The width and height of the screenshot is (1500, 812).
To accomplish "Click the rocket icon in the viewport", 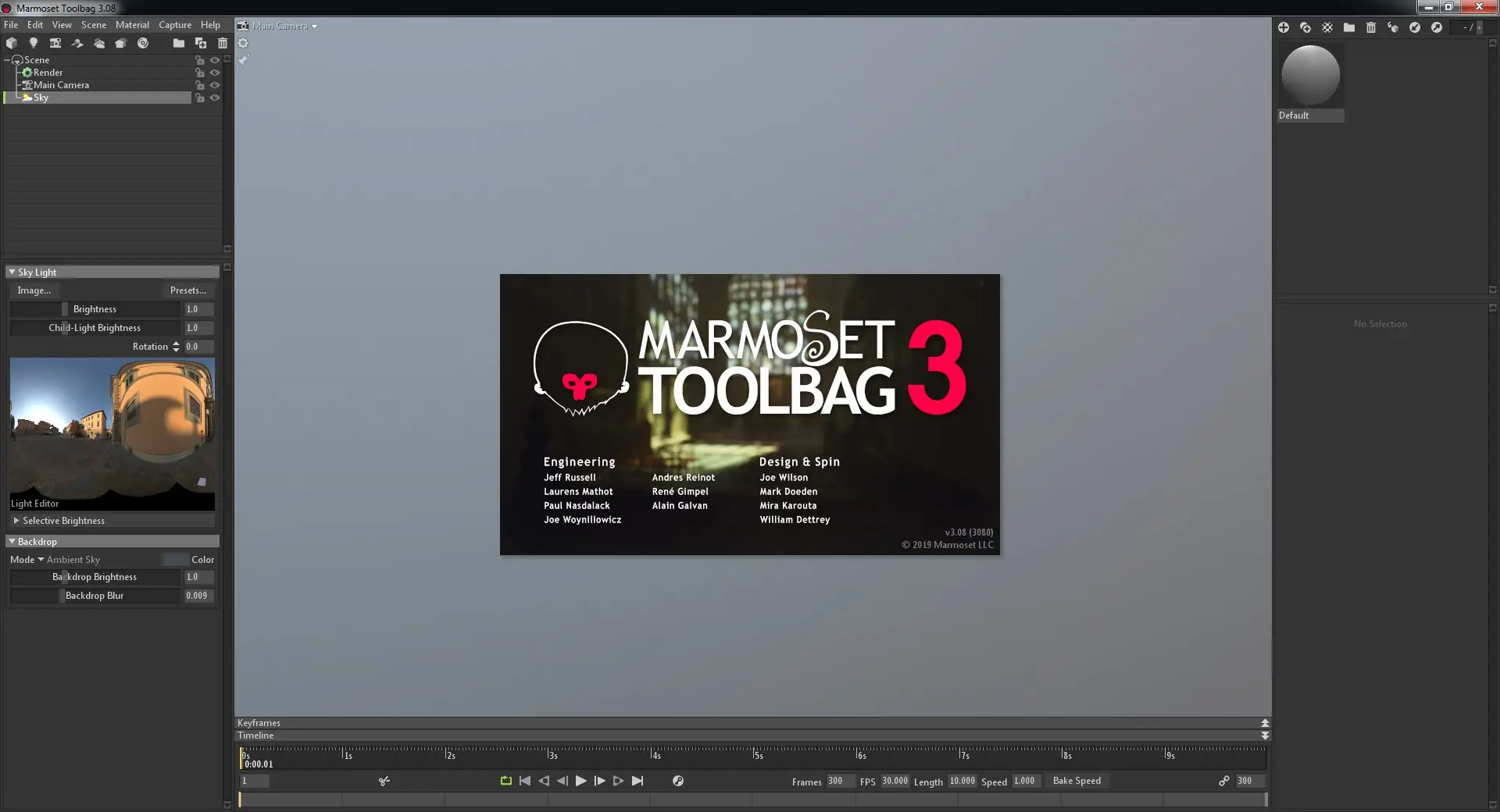I will click(x=243, y=59).
